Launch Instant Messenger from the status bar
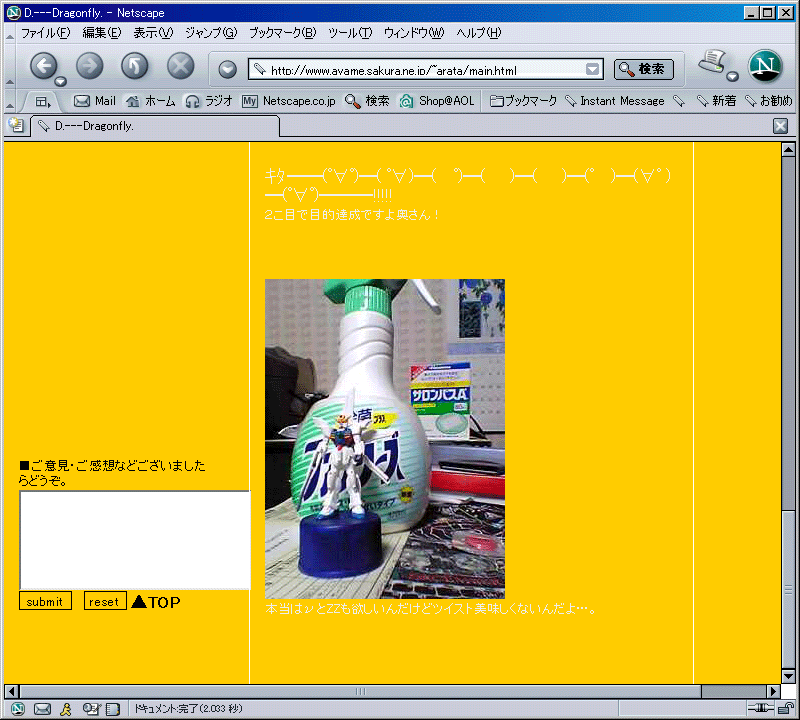 pos(66,708)
